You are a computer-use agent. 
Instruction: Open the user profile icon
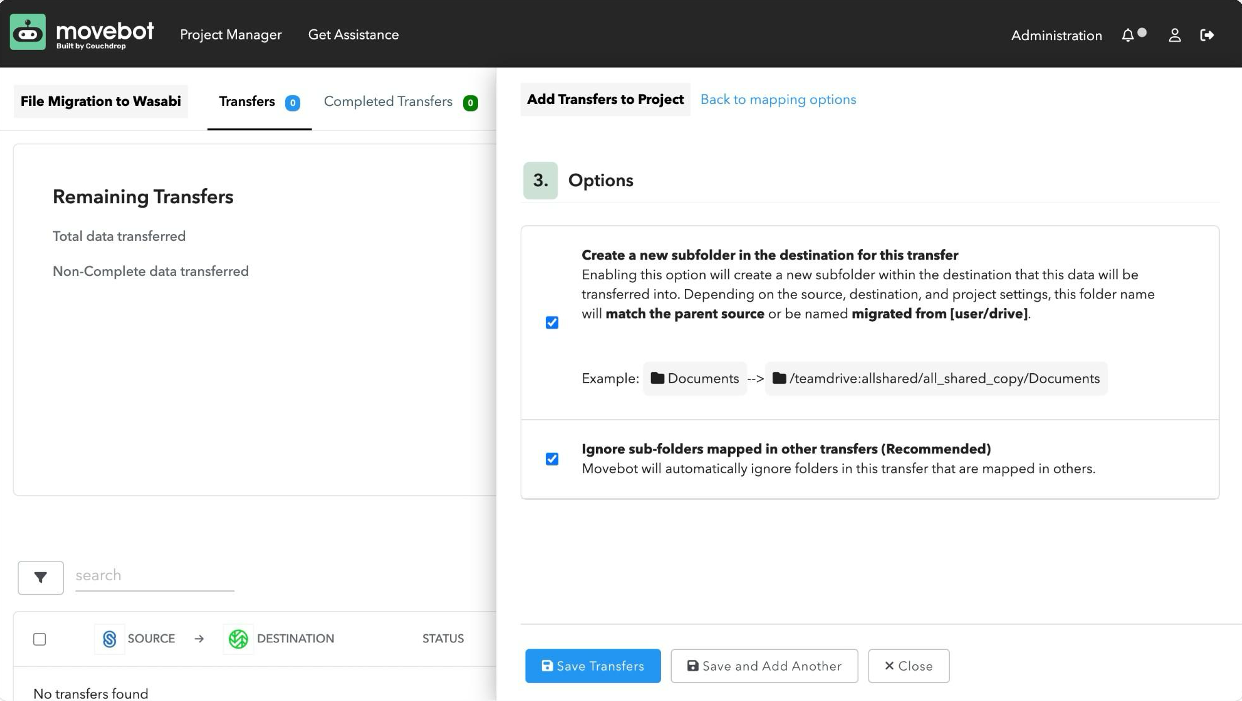[1175, 35]
